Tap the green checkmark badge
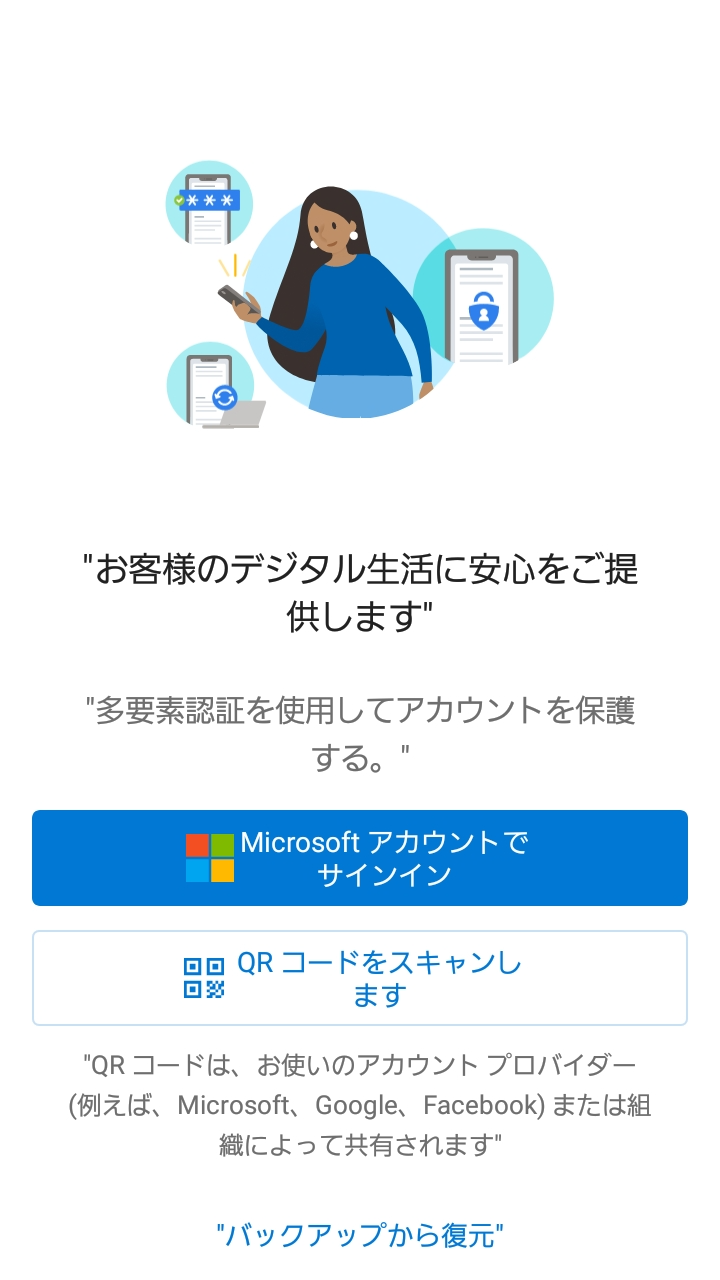The image size is (720, 1280). (x=179, y=201)
